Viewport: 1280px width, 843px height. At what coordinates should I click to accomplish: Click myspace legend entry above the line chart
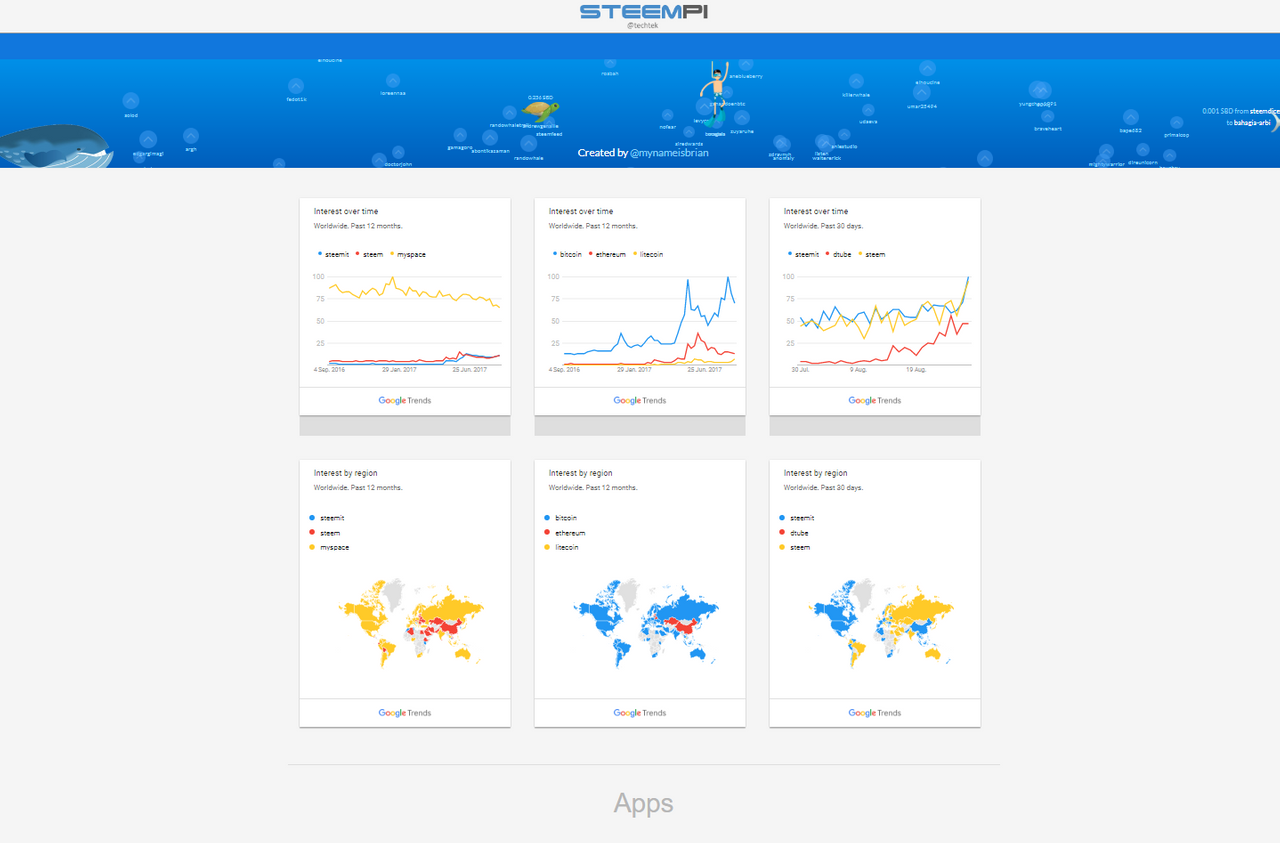(408, 254)
